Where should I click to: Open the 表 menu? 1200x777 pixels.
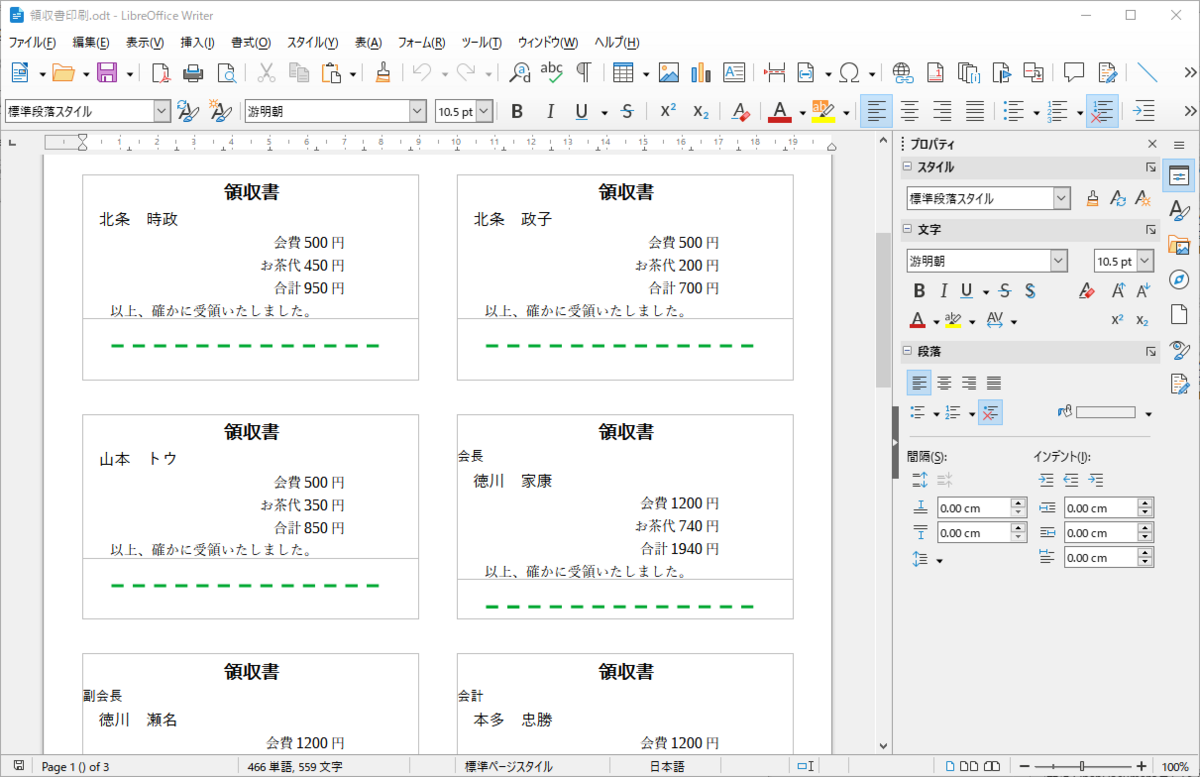(x=369, y=43)
